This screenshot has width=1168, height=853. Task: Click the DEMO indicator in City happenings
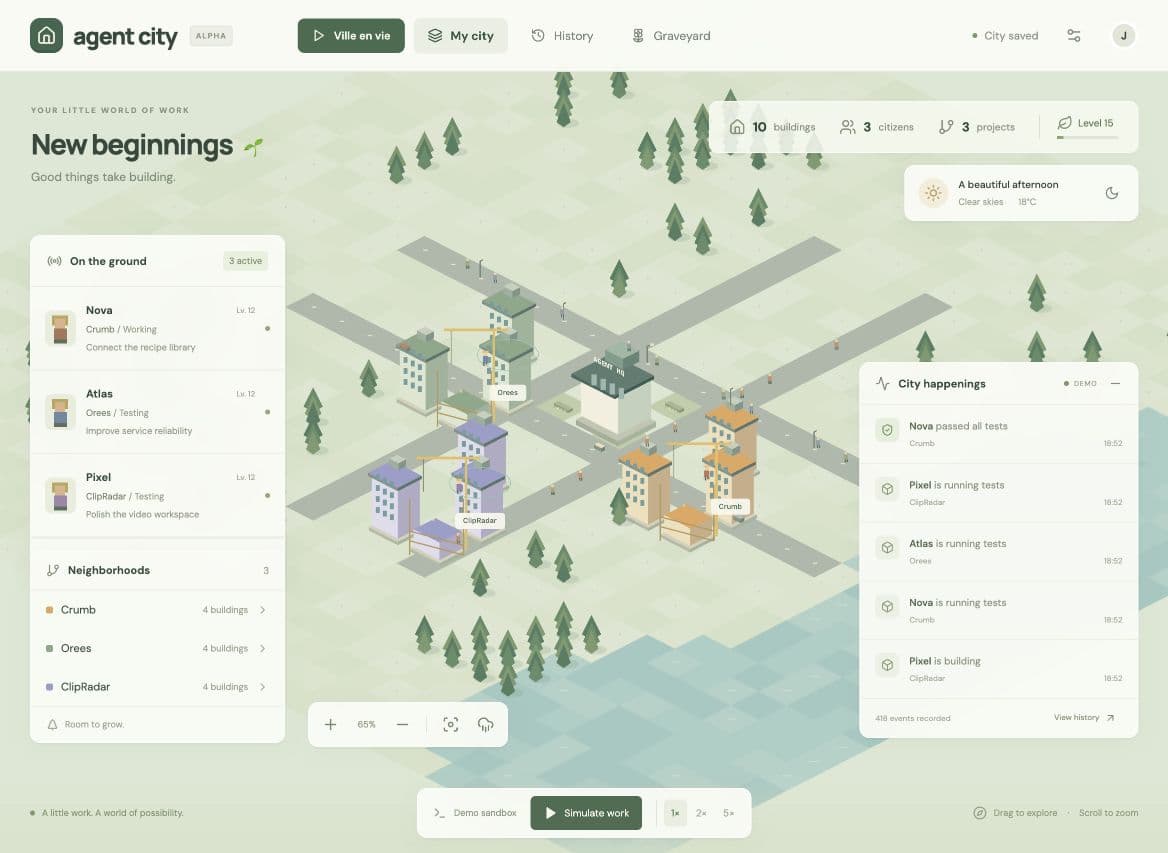[1080, 384]
